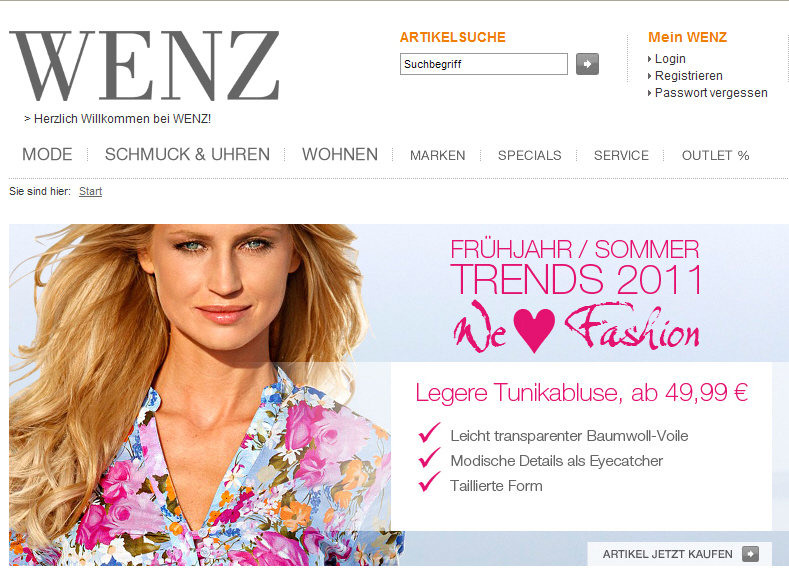
Task: Click the arrow bullet before Registrieren
Action: (650, 76)
